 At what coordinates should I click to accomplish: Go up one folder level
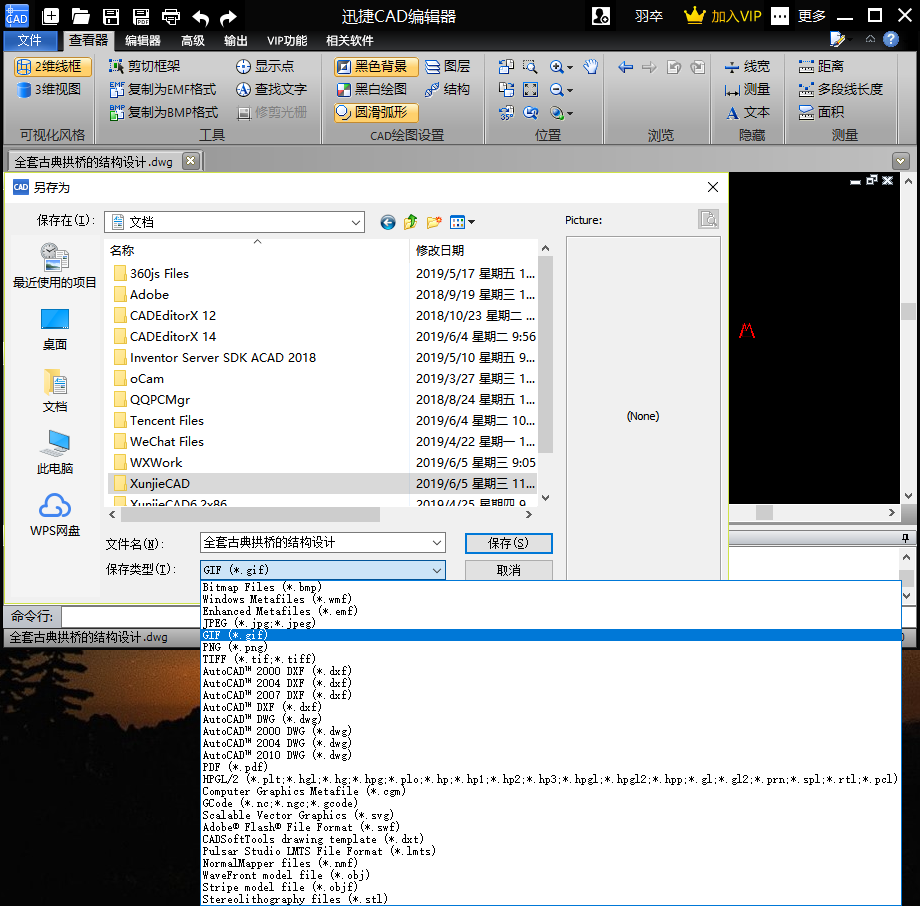click(411, 222)
